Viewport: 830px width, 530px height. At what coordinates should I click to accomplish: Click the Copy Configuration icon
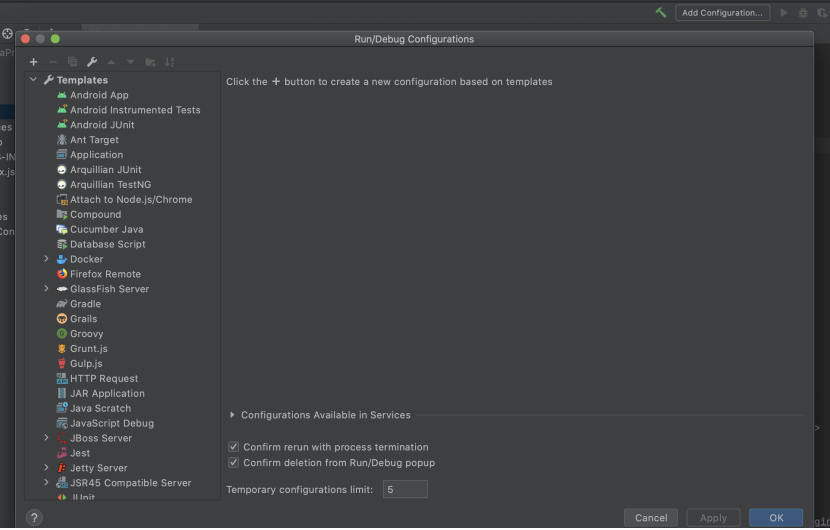[x=73, y=62]
